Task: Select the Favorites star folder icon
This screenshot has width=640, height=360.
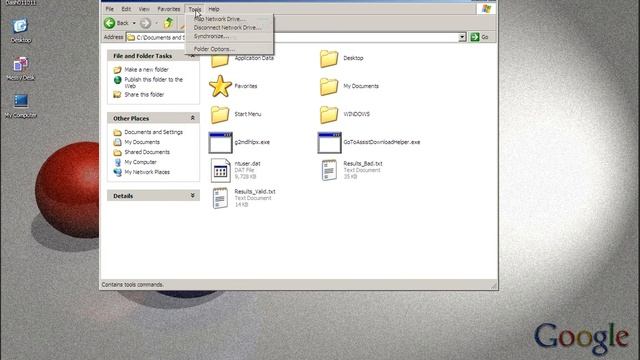Action: coord(220,86)
